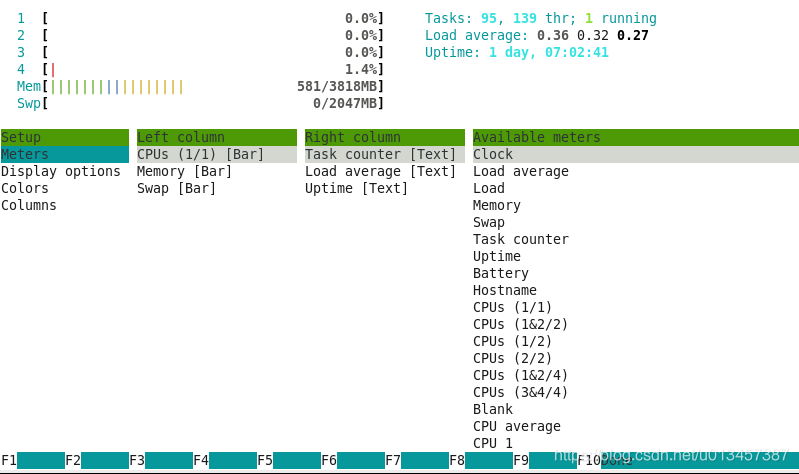Viewport: 799px width, 474px height.
Task: Click the Right column header
Action: pos(385,138)
